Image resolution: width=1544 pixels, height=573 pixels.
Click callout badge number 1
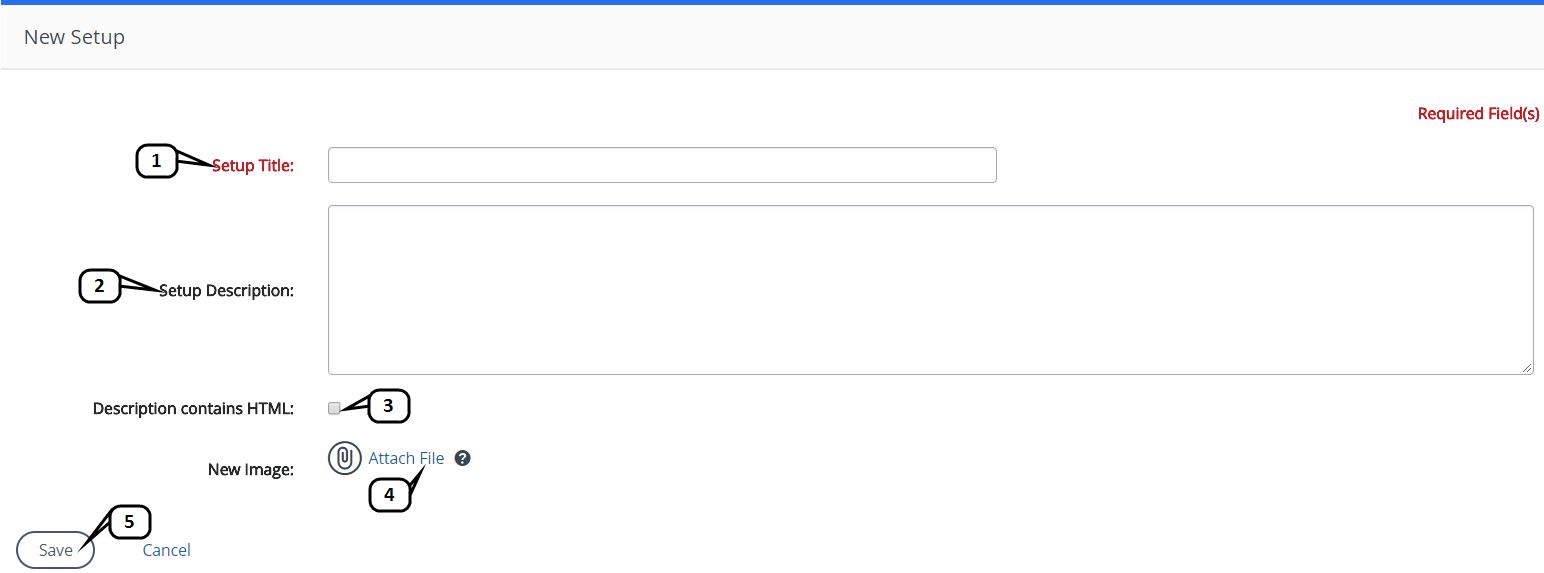tap(156, 161)
